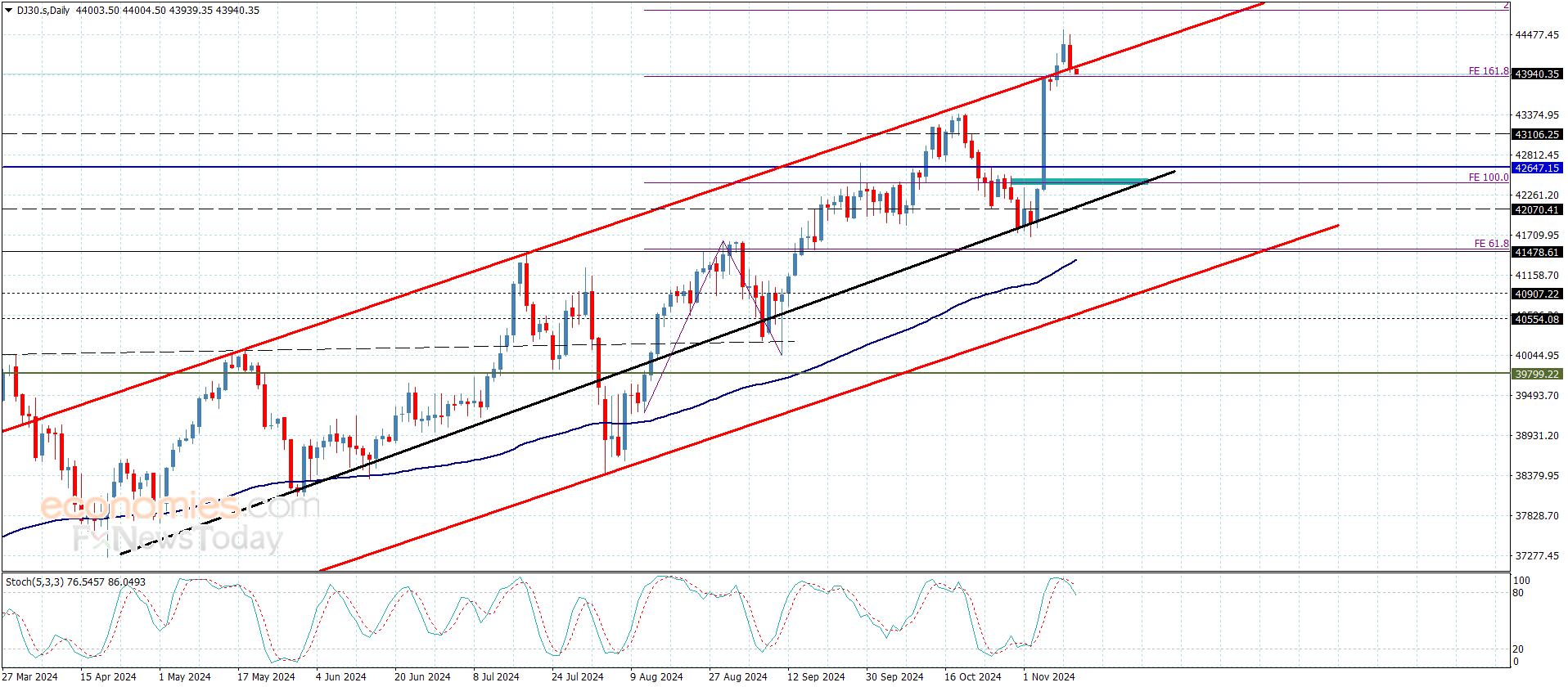Click the 1 Nov 2024 date label

click(x=1049, y=677)
